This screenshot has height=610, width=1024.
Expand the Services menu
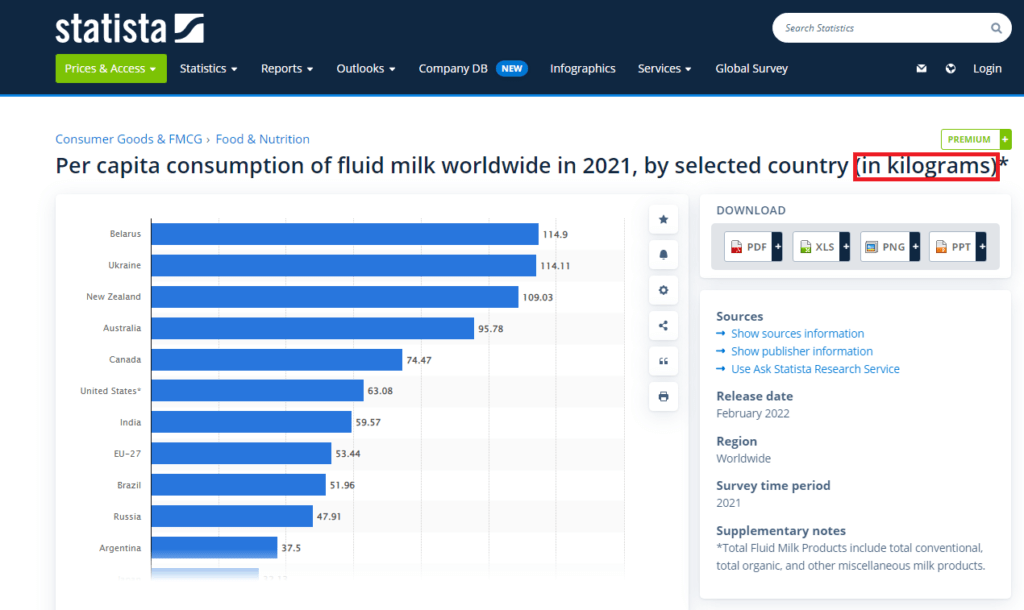coord(664,69)
